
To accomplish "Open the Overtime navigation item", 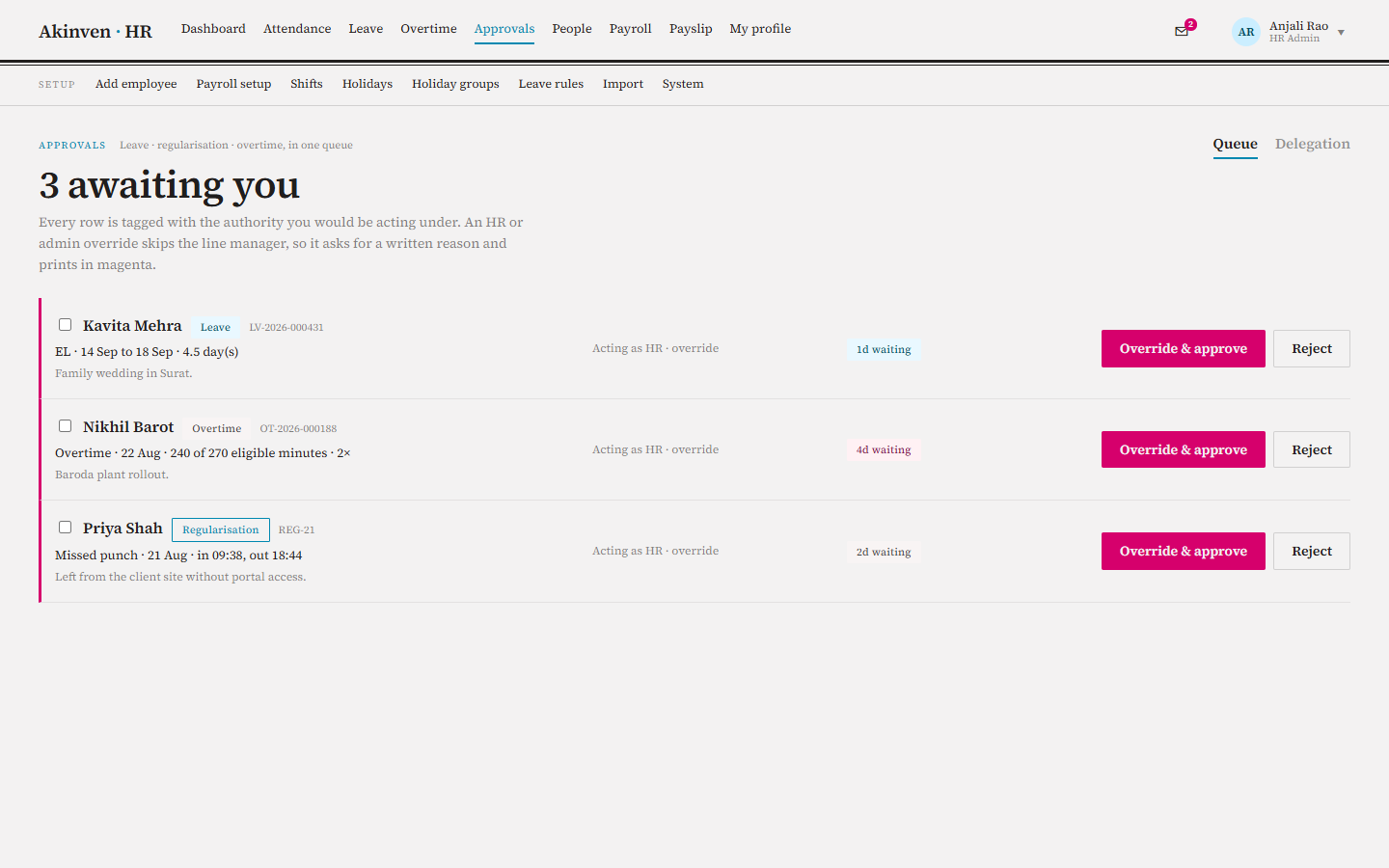I will coord(428,29).
